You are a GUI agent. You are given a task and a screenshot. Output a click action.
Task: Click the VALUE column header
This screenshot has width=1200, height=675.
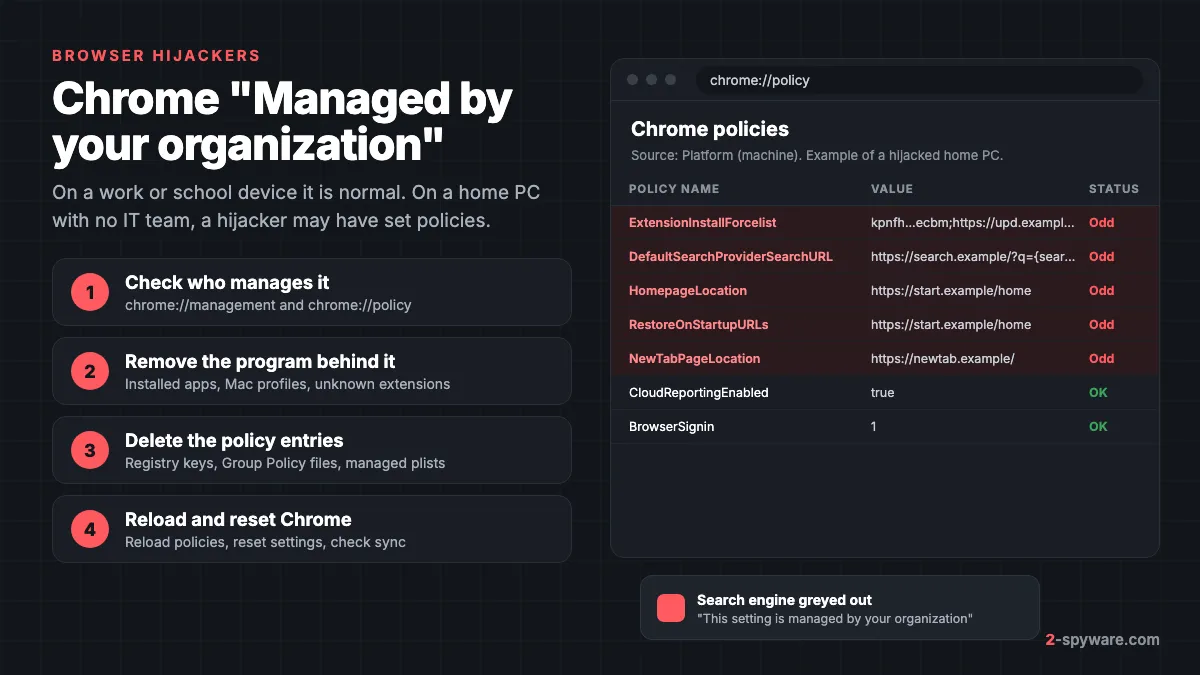point(892,188)
